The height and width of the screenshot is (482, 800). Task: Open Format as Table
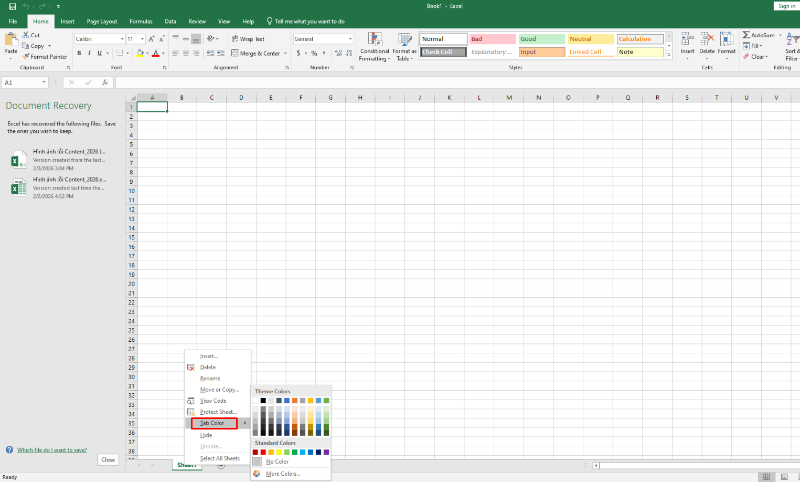coord(404,47)
